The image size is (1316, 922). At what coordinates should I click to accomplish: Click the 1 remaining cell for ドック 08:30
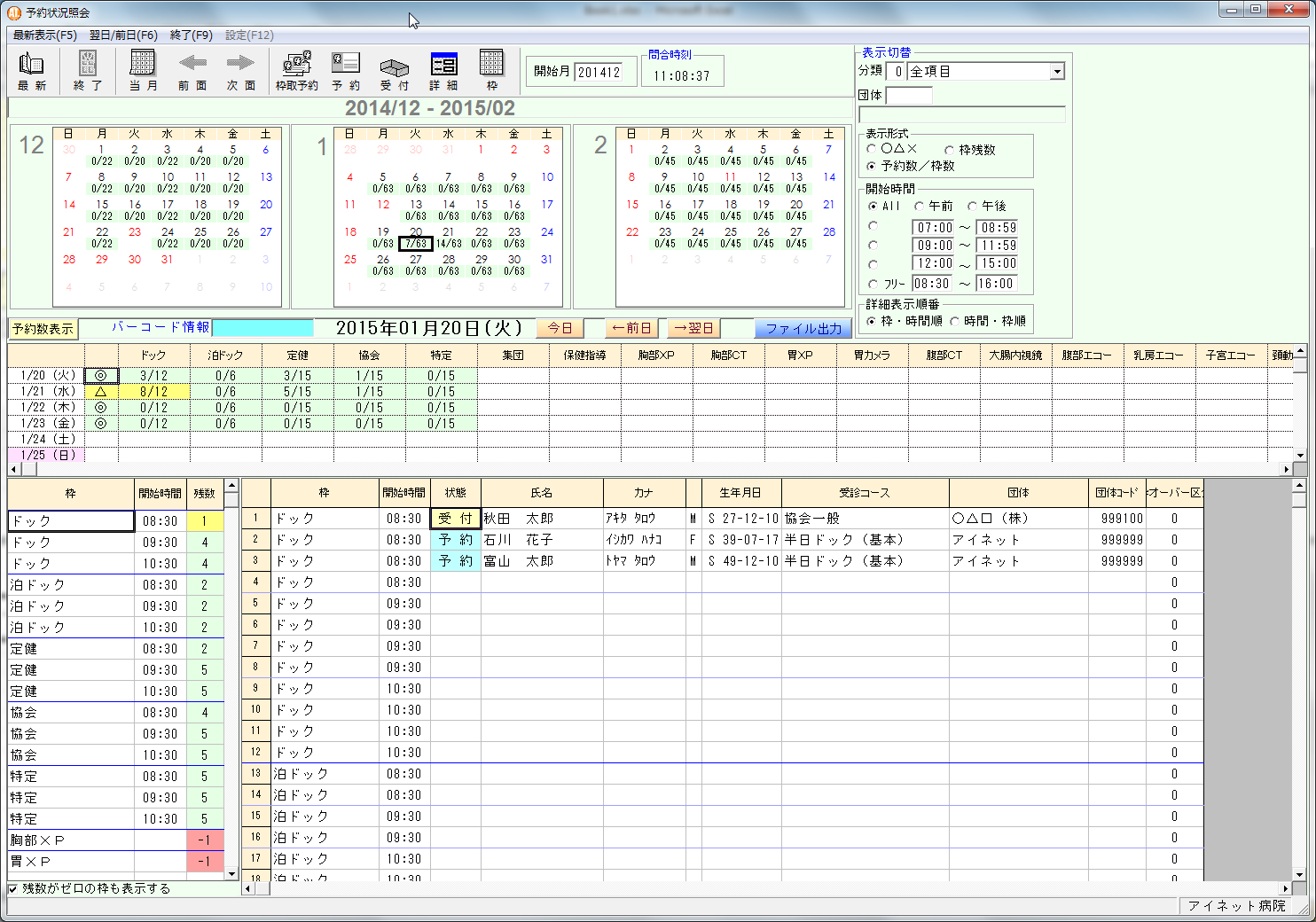point(204,520)
